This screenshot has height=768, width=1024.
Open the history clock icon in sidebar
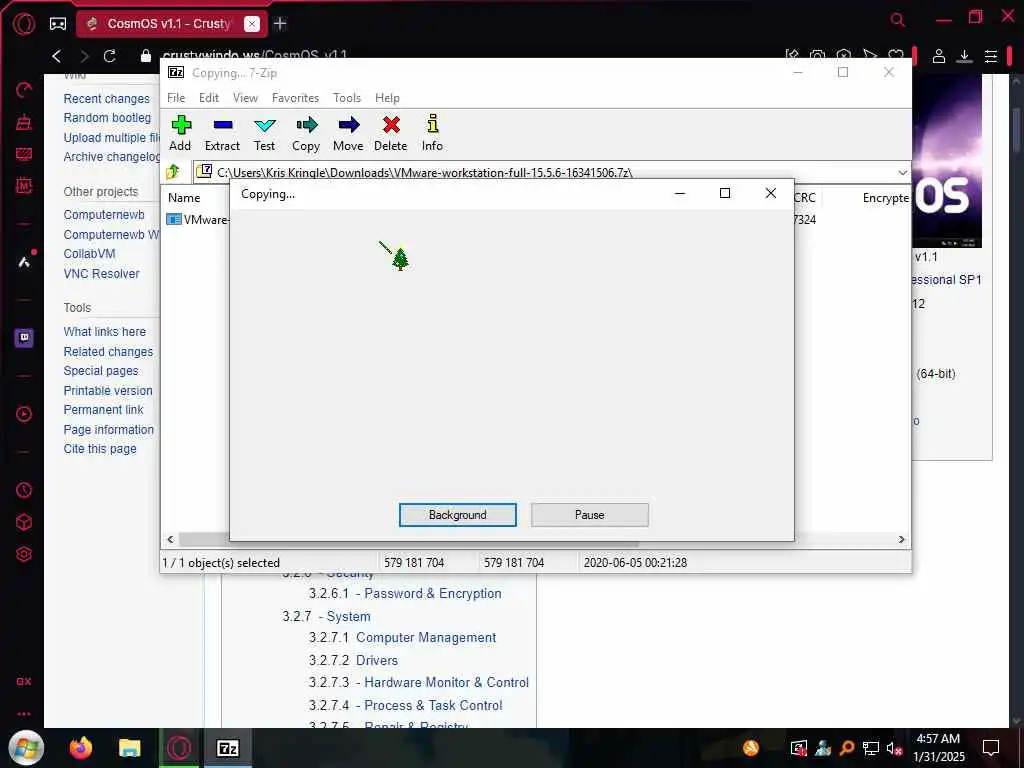point(24,490)
